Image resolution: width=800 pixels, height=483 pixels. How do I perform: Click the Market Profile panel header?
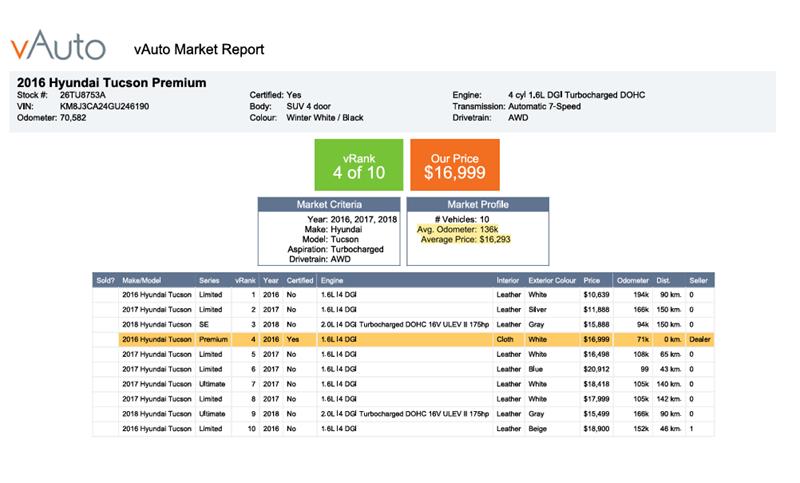[478, 205]
